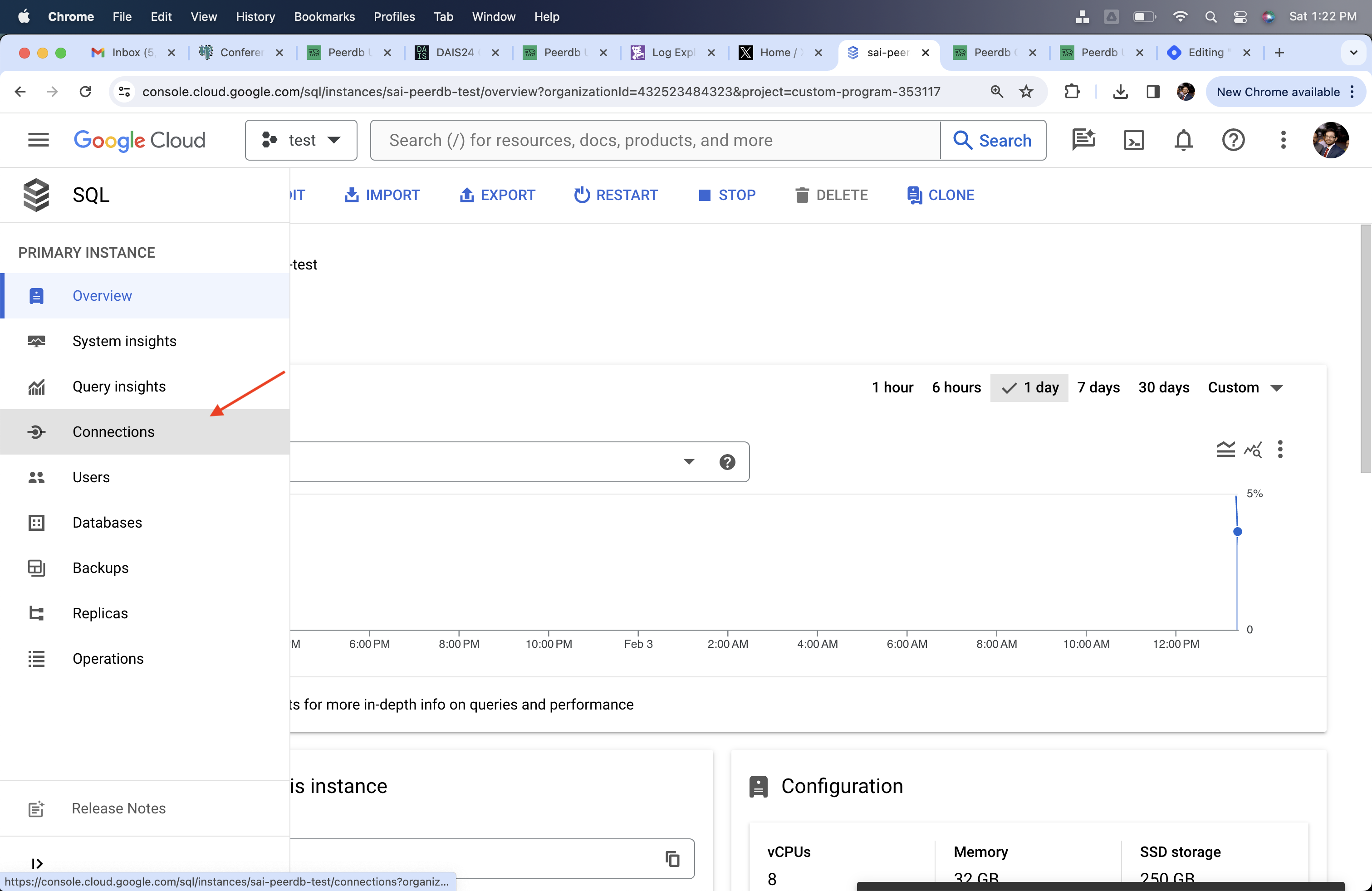Open notifications bell
The image size is (1372, 891).
point(1183,139)
